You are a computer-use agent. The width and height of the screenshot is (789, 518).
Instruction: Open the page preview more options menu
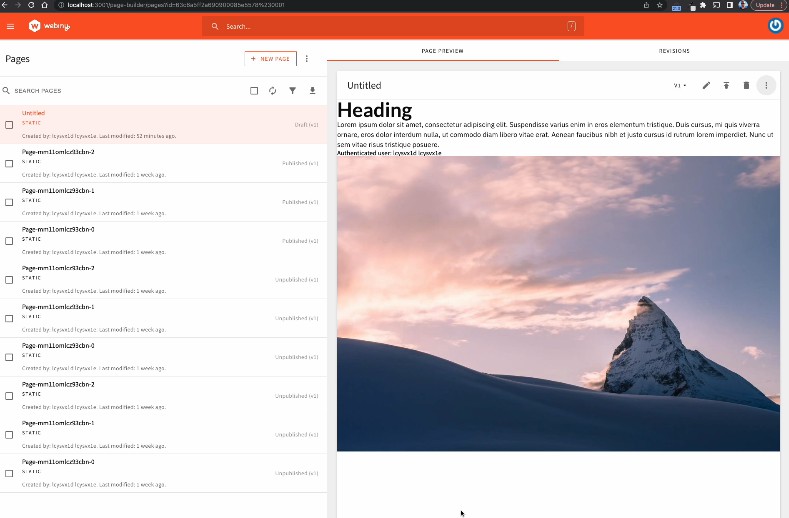point(766,86)
